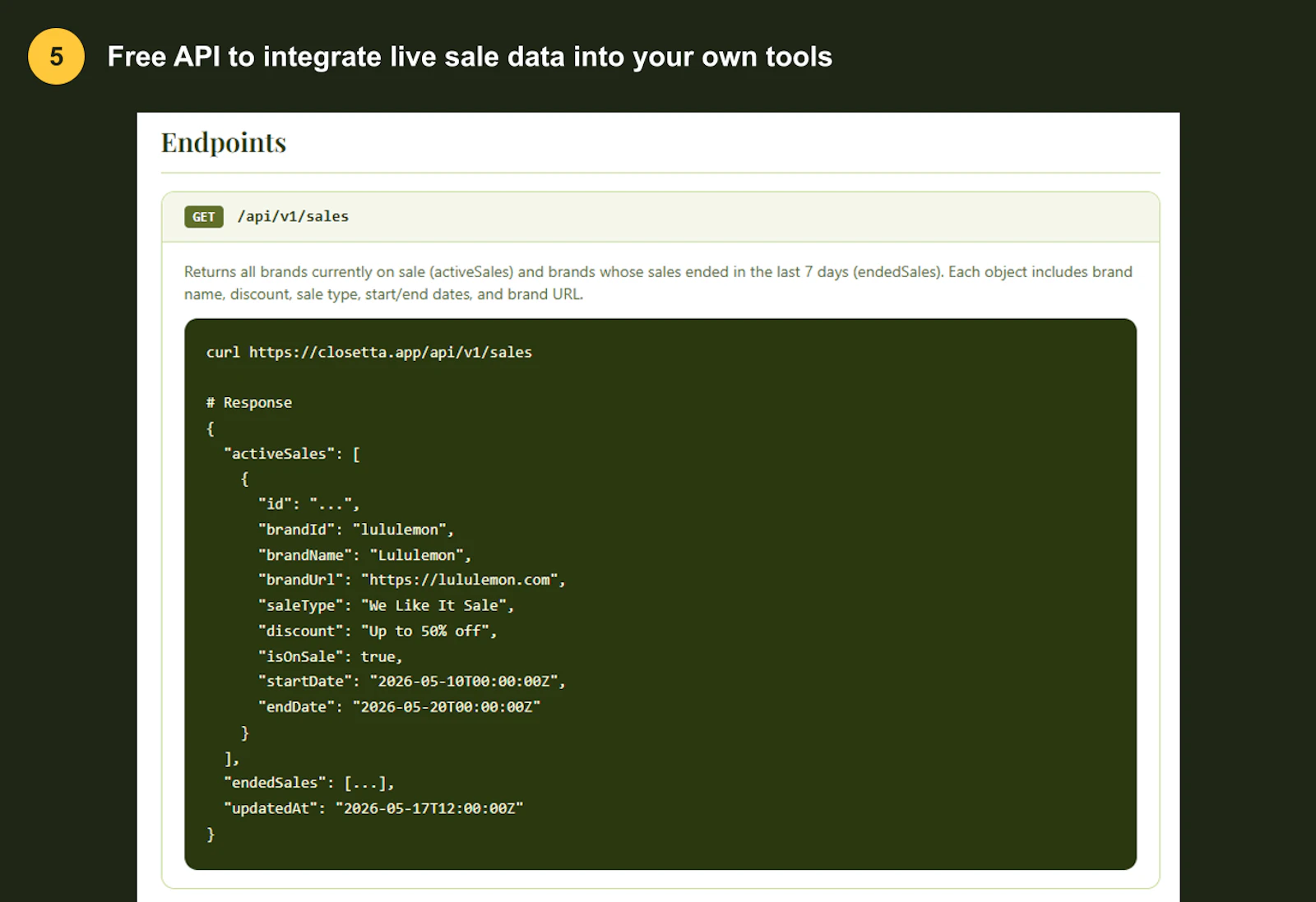Select the "isOnSale": true line
1316x902 pixels.
[330, 656]
